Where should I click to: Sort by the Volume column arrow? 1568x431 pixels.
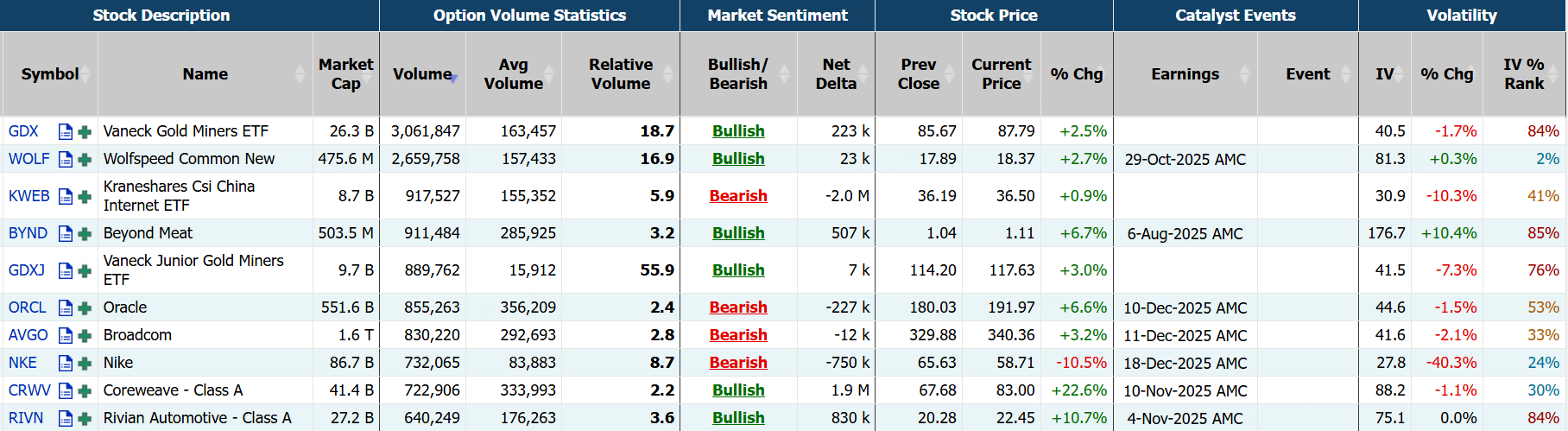(452, 77)
